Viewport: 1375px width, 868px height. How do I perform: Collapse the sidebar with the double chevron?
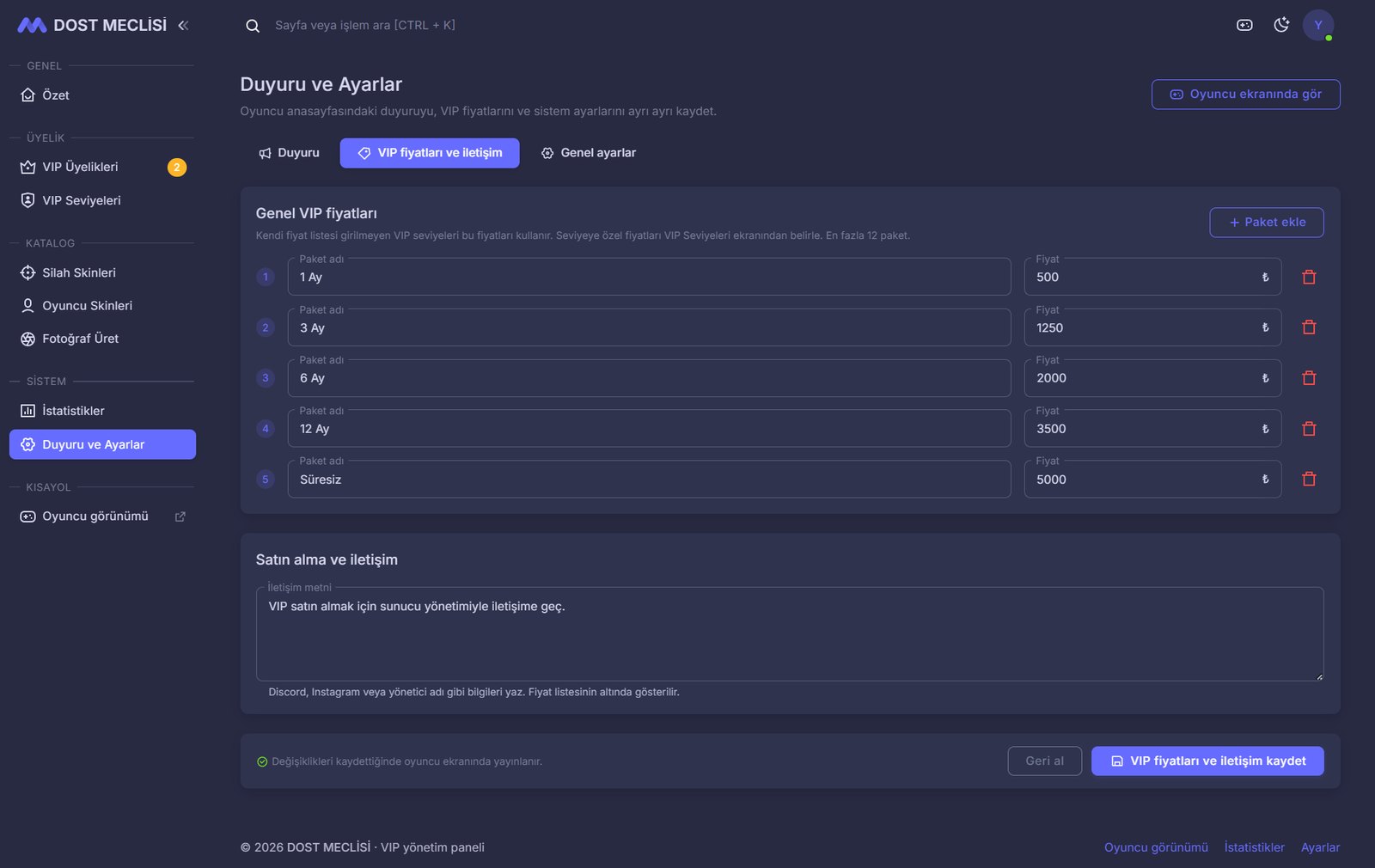pos(183,26)
